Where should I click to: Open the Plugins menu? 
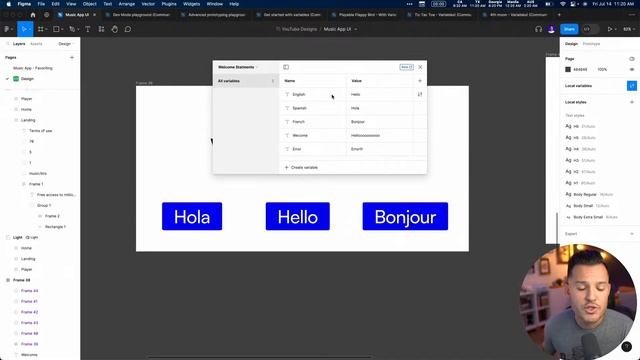(169, 4)
